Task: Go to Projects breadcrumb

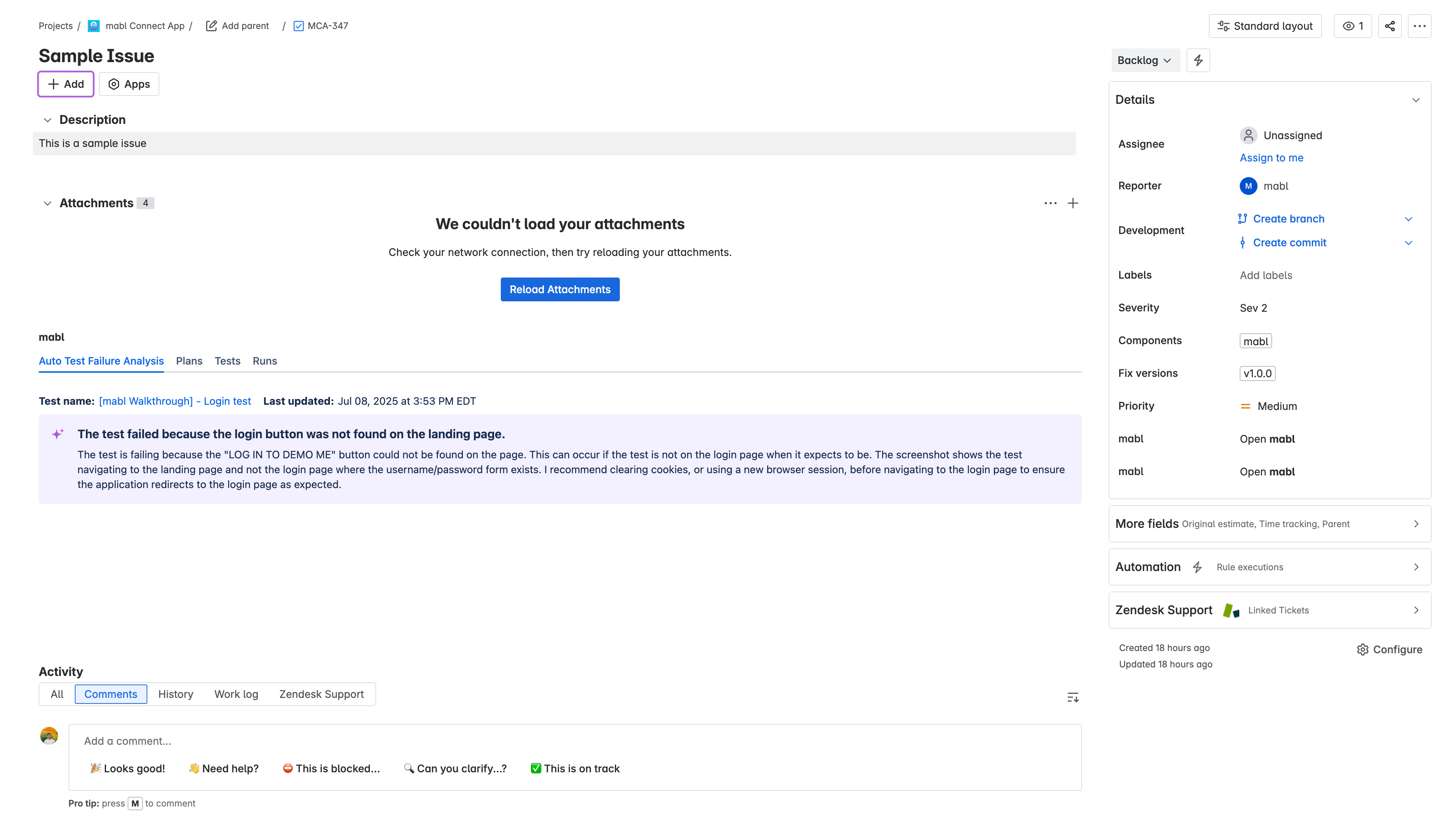Action: (x=55, y=26)
